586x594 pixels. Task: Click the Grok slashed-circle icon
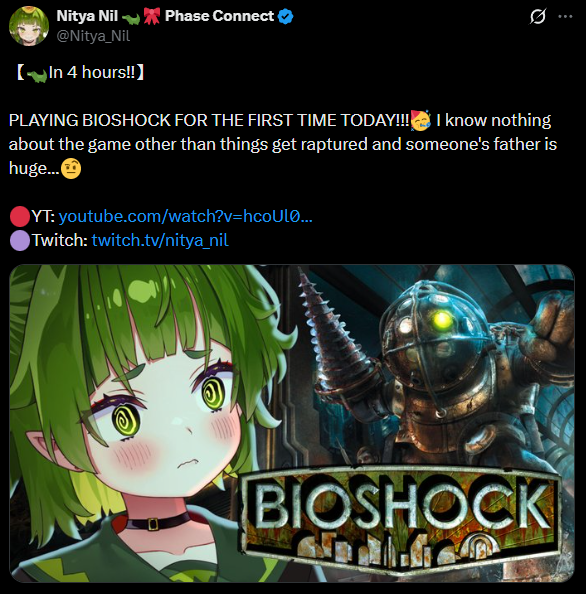538,16
